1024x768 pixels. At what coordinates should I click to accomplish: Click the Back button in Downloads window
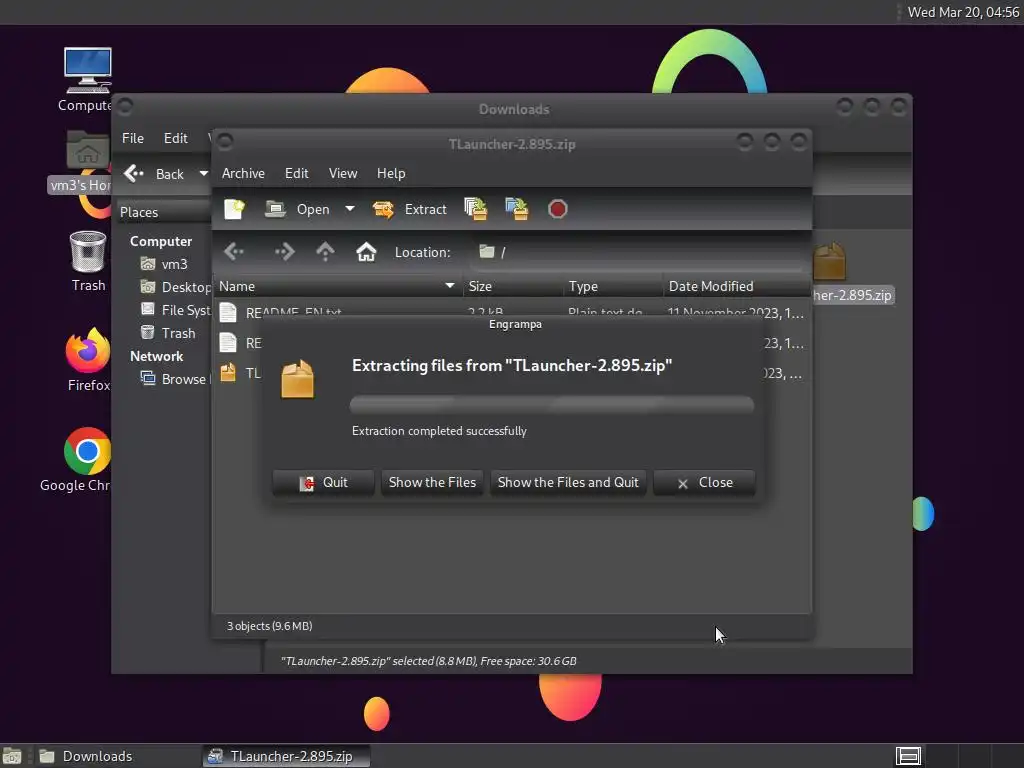click(154, 174)
